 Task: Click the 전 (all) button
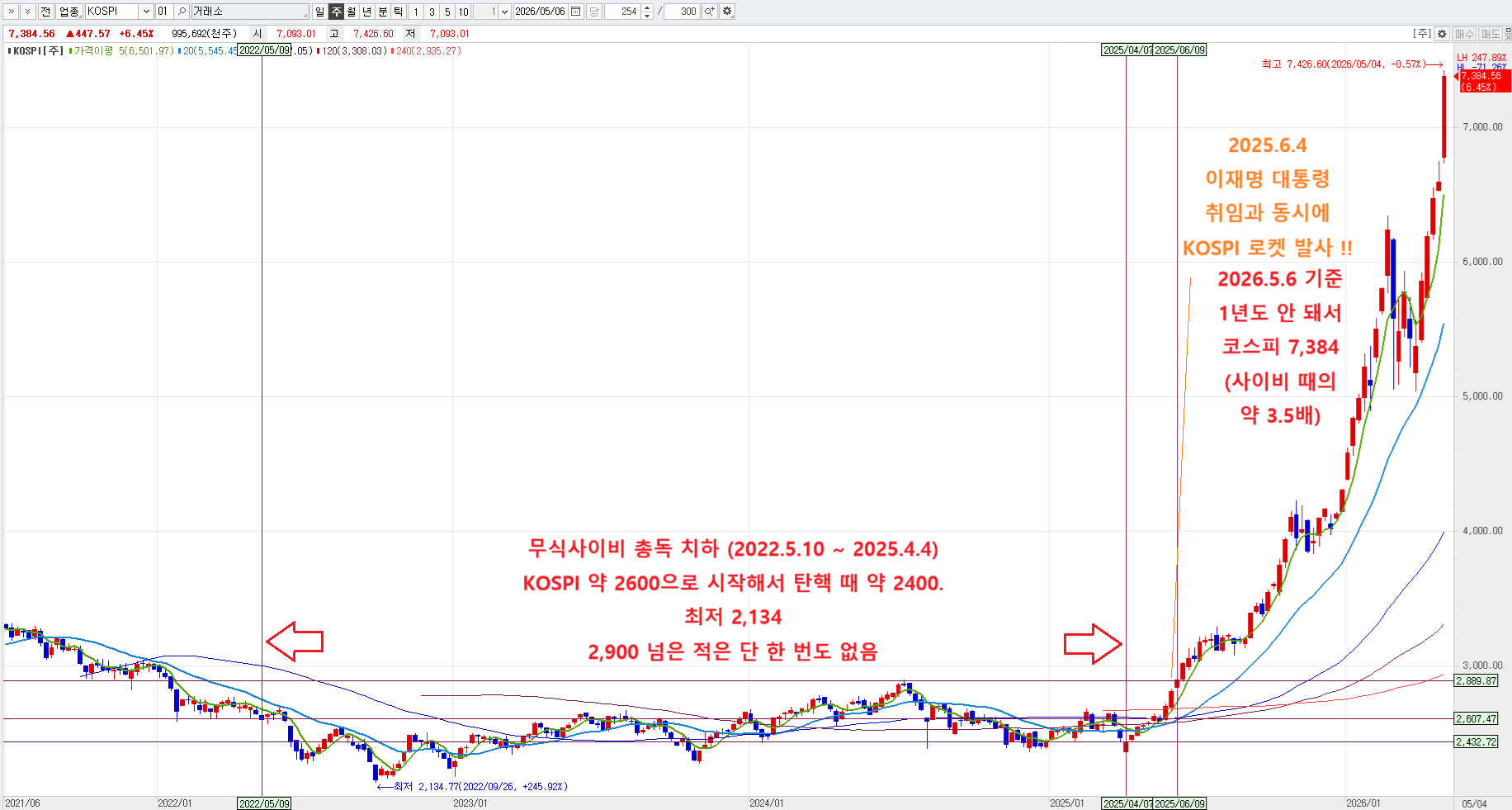coord(45,12)
